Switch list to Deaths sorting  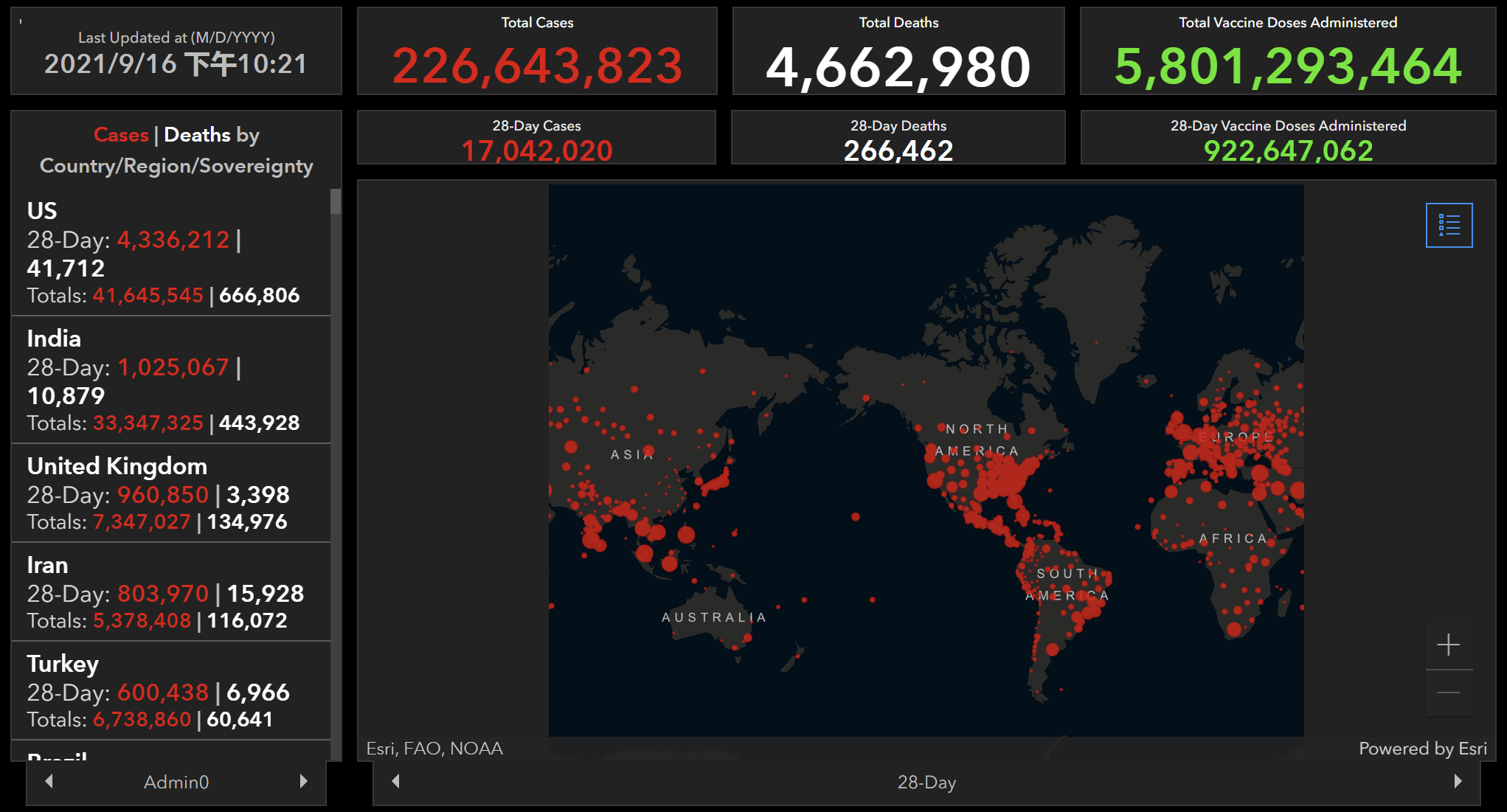point(197,135)
